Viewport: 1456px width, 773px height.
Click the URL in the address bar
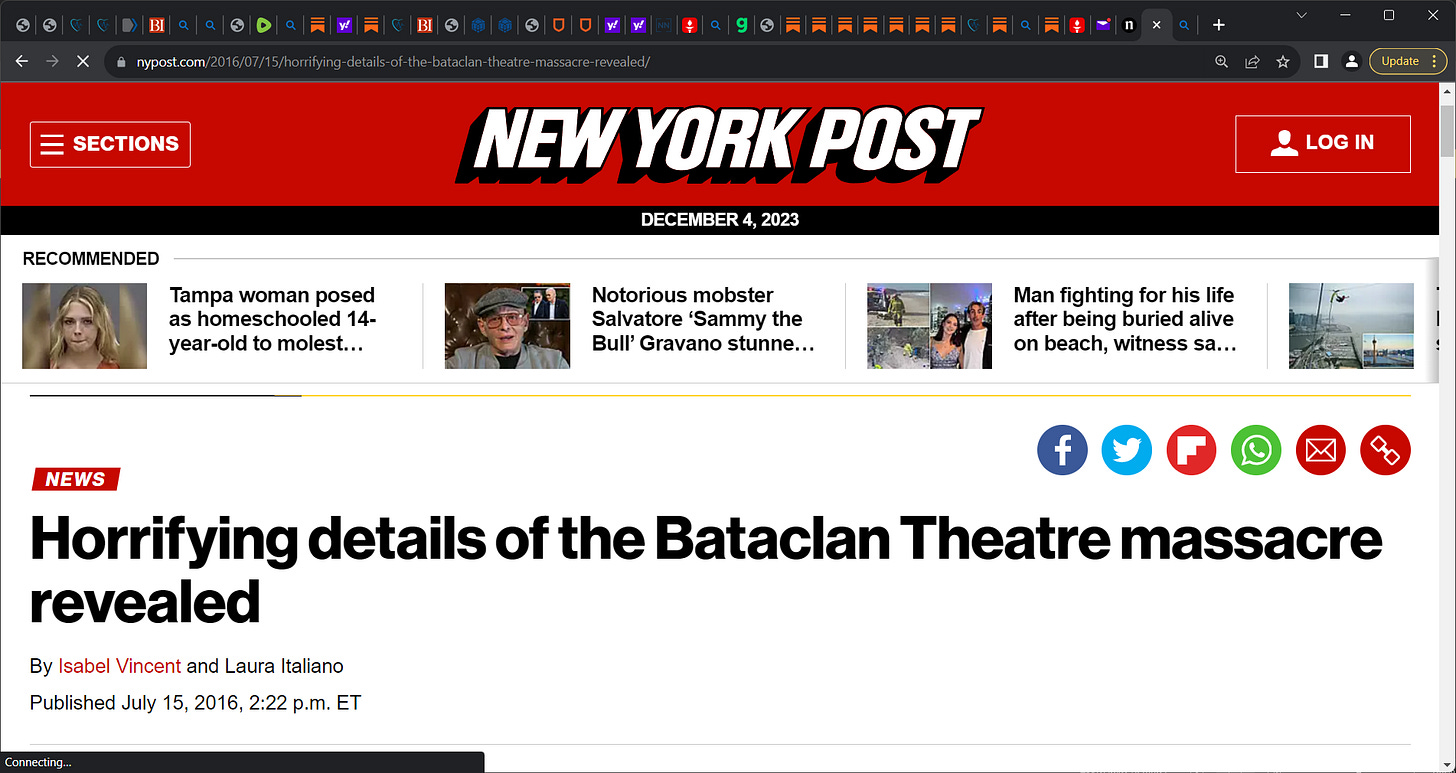pyautogui.click(x=393, y=61)
